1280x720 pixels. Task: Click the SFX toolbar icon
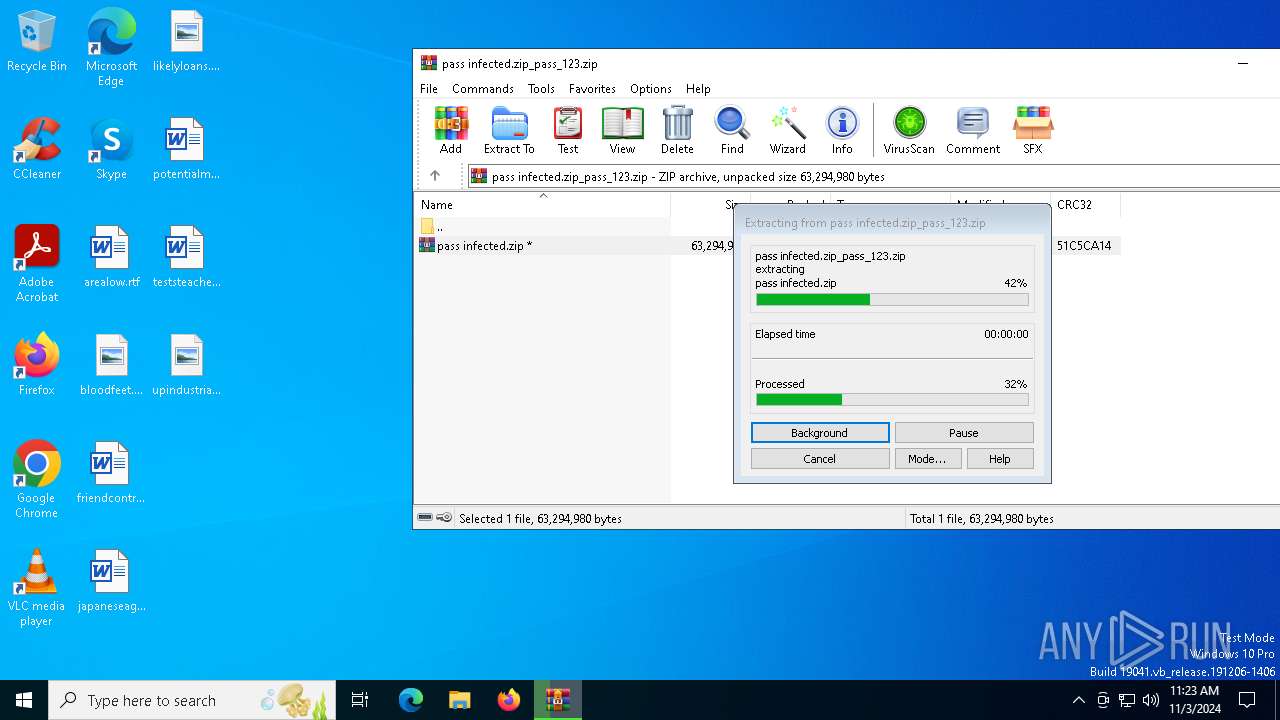coord(1033,131)
